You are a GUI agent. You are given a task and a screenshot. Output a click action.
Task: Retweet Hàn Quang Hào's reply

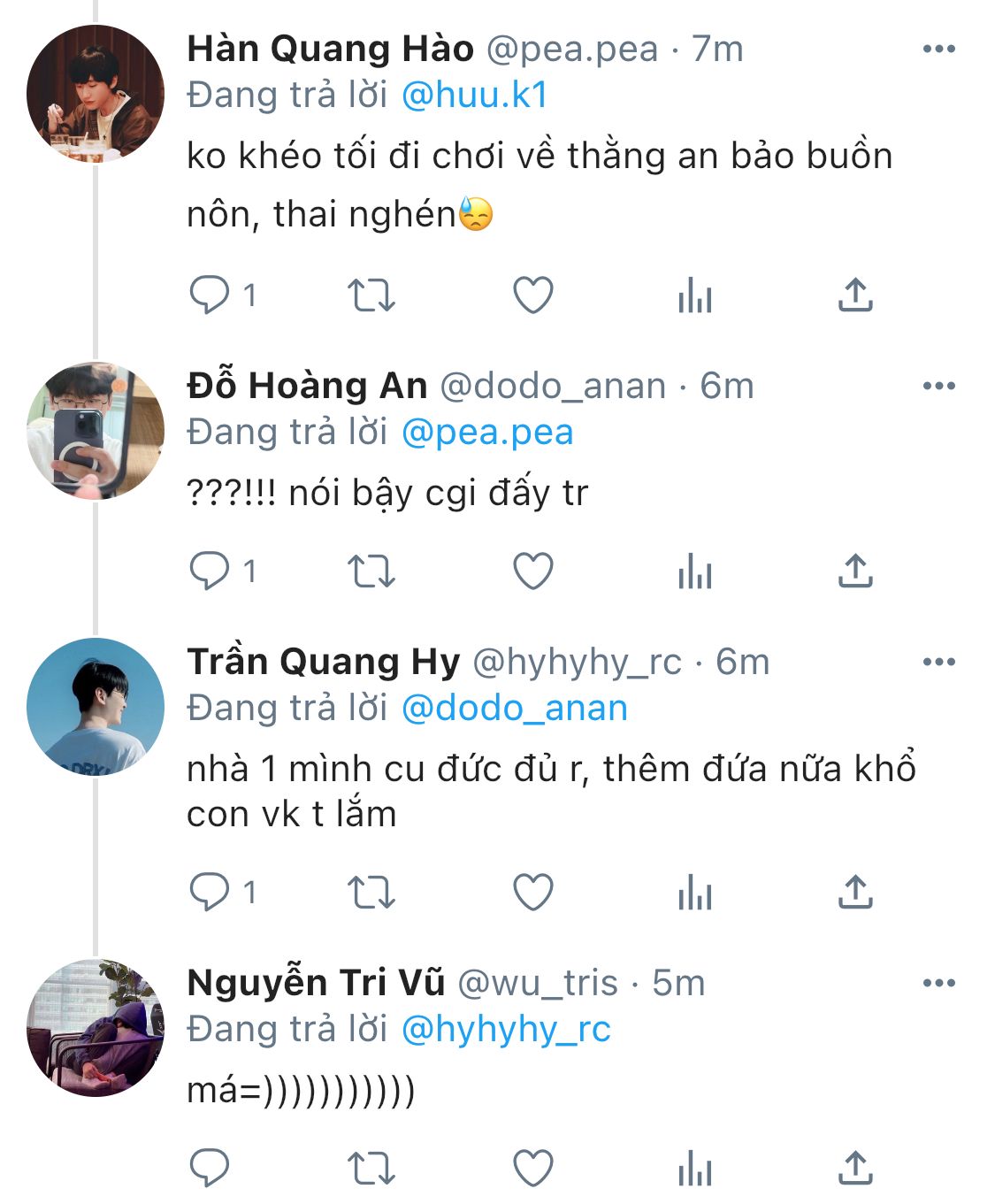[371, 295]
